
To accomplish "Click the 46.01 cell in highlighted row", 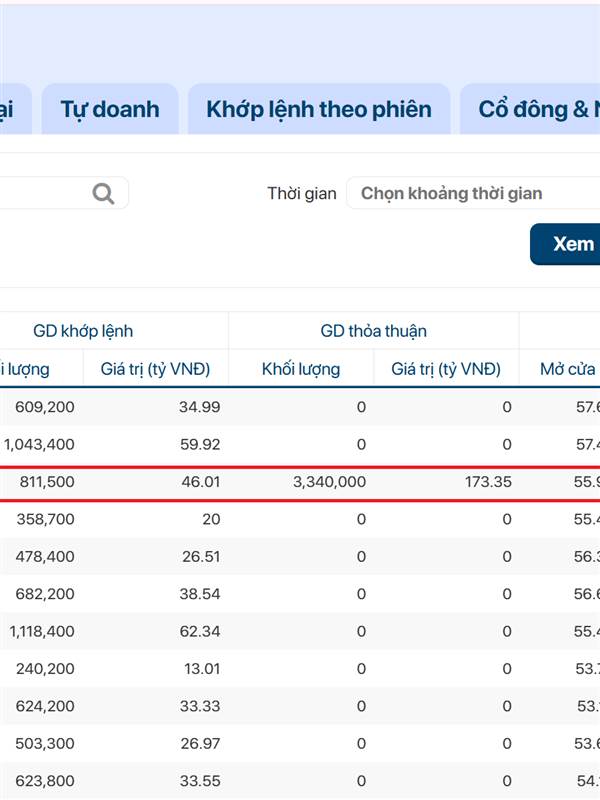I will click(x=200, y=482).
